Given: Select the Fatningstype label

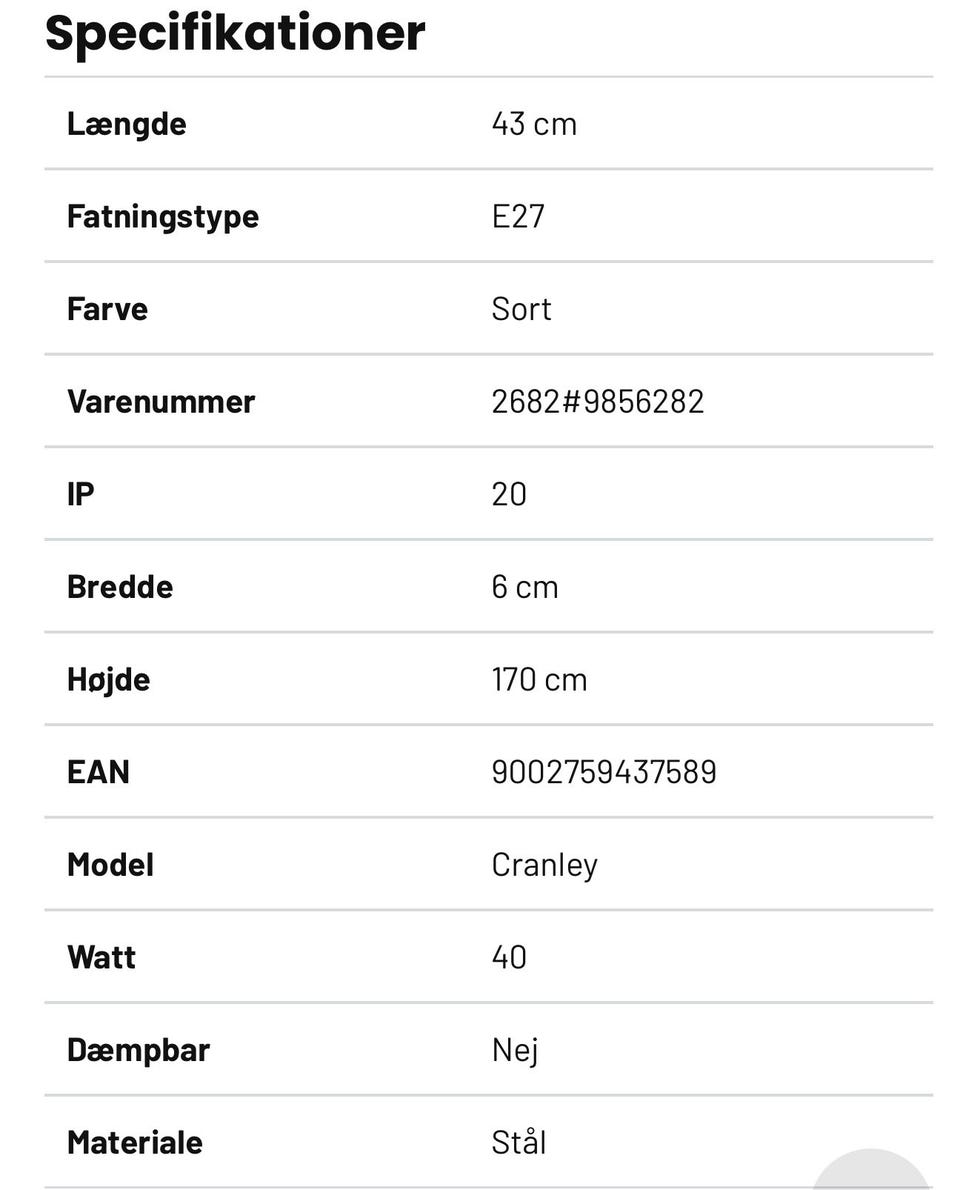Looking at the screenshot, I should click(163, 216).
